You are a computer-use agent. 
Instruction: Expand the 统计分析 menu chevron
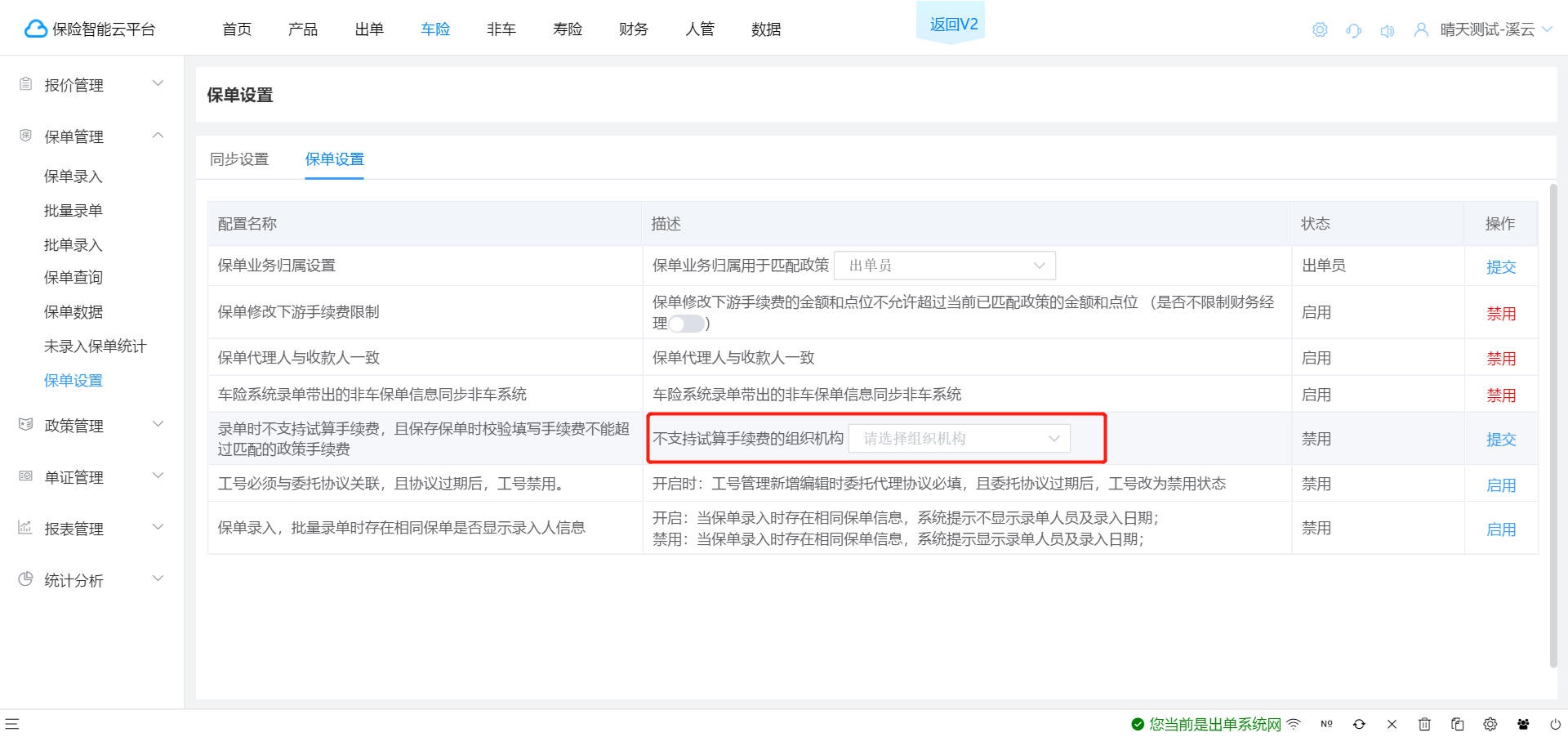(158, 578)
